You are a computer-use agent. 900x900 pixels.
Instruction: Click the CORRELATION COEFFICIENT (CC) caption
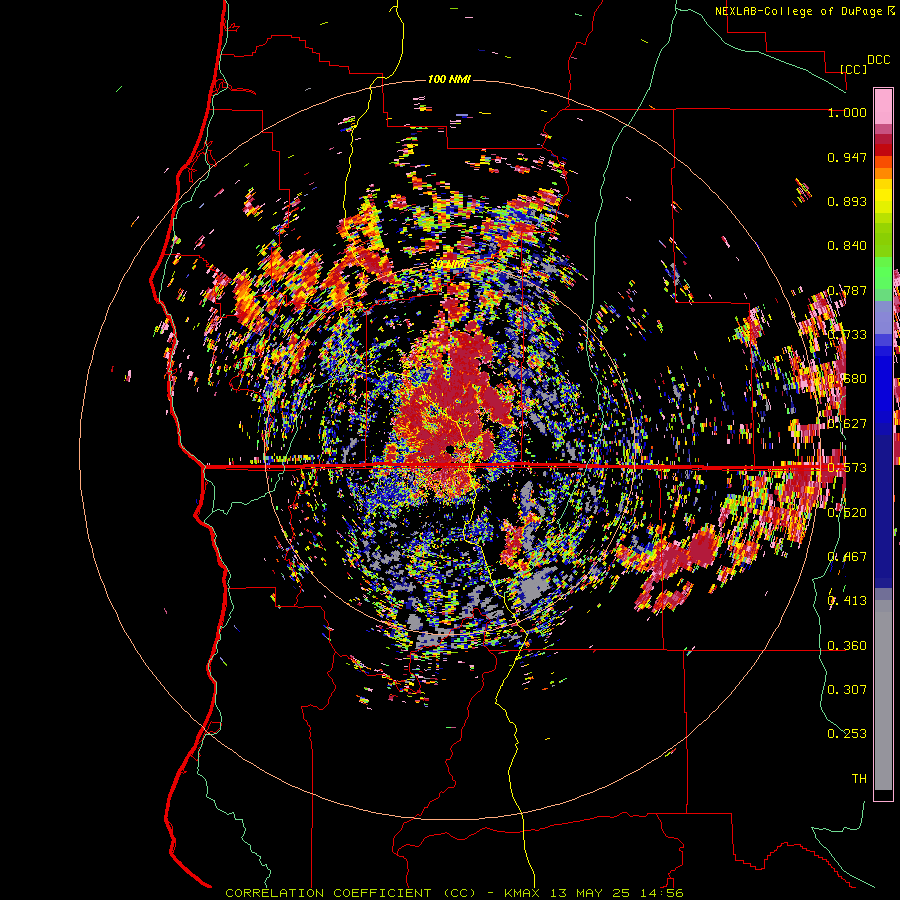pos(351,893)
